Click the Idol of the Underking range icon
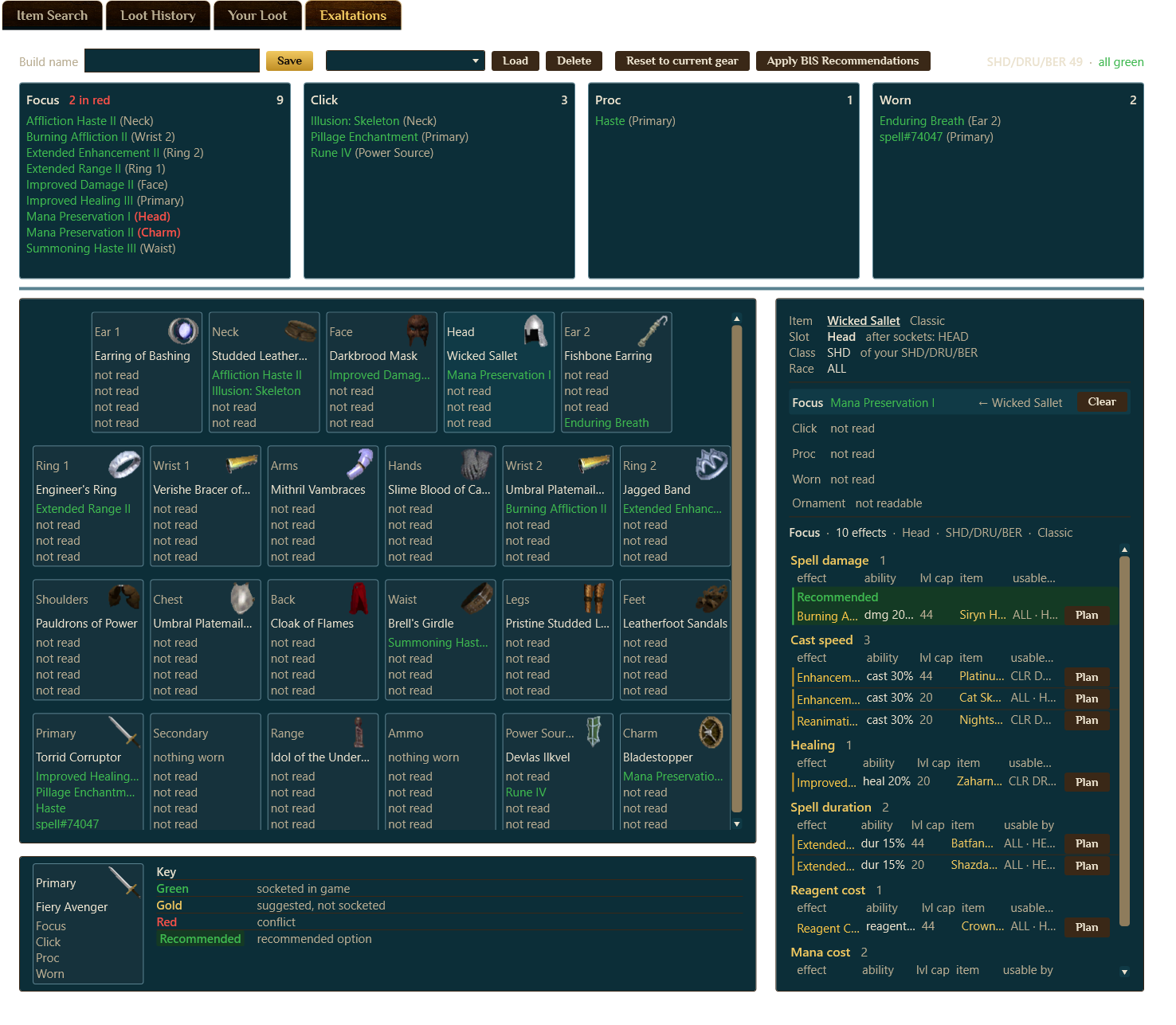Image resolution: width=1176 pixels, height=1025 pixels. (x=359, y=732)
